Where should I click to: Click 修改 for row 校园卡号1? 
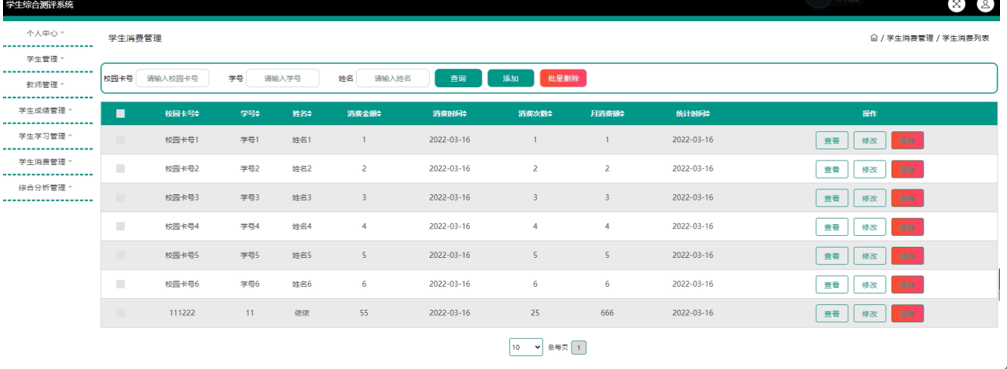pos(870,140)
